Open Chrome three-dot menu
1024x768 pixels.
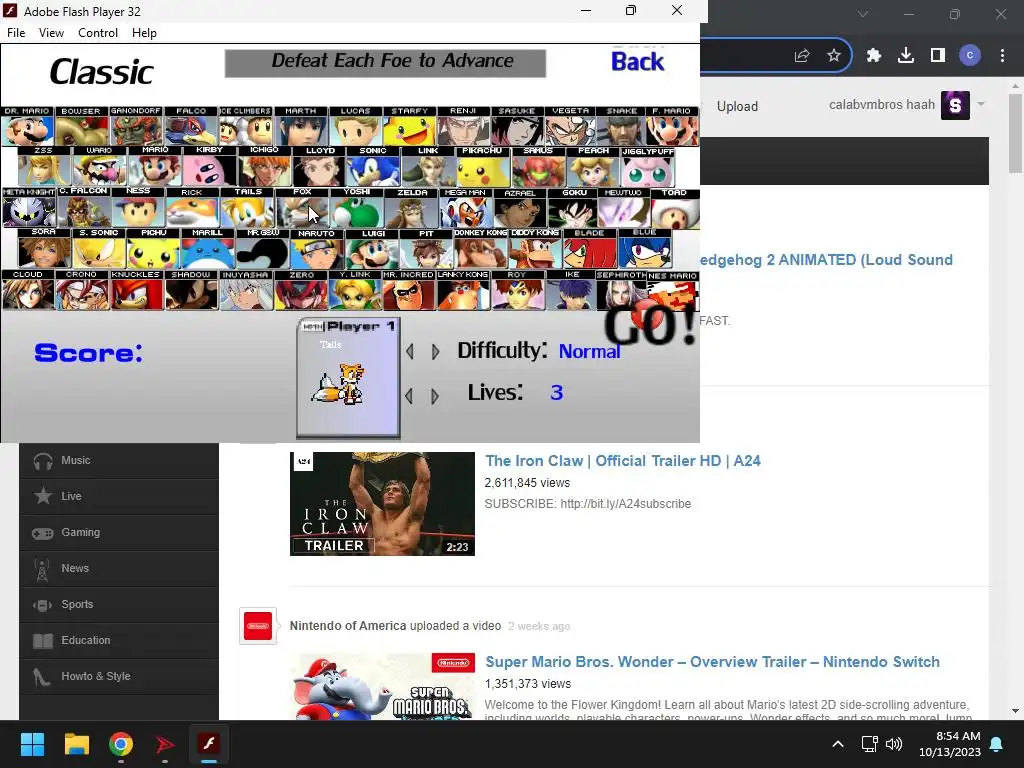tap(1002, 56)
